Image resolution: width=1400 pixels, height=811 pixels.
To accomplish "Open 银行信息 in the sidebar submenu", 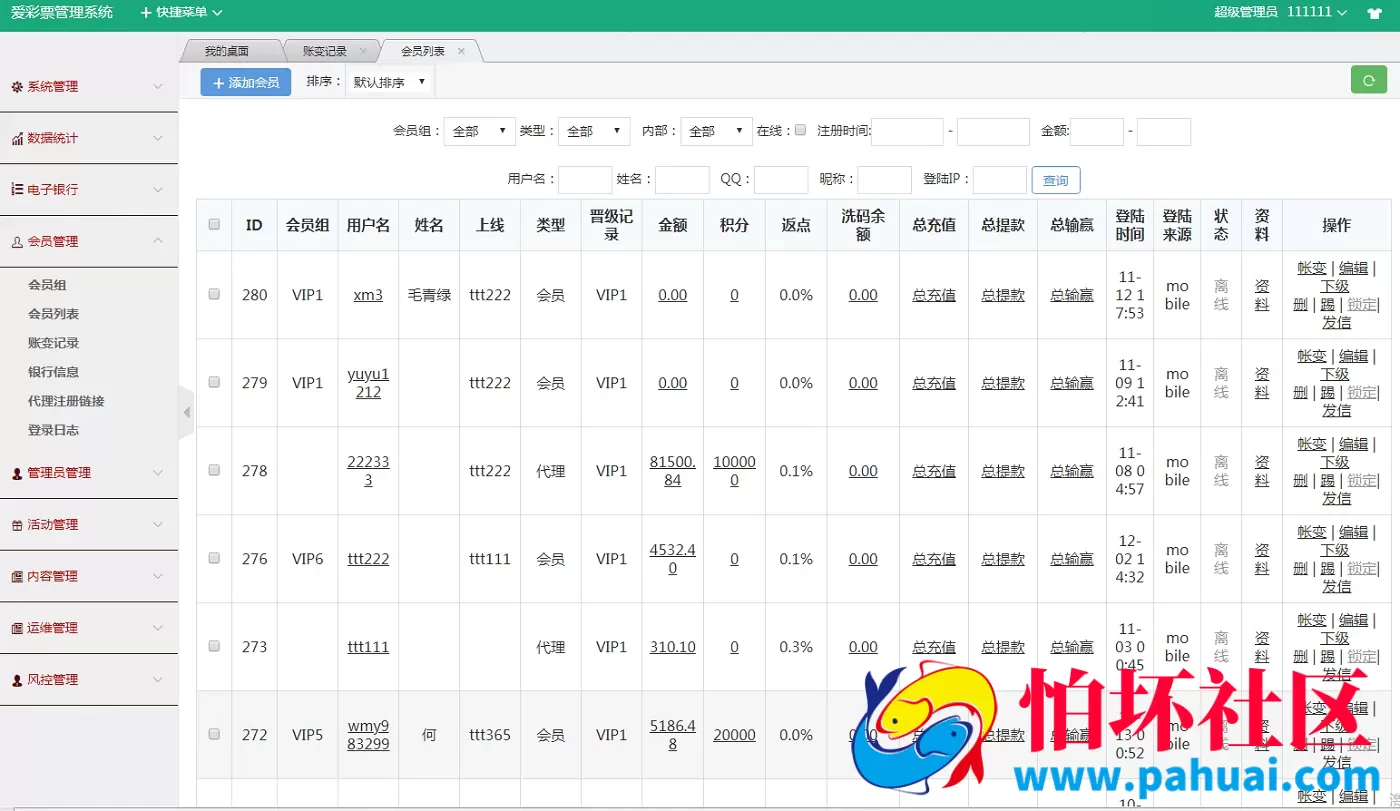I will [x=54, y=372].
